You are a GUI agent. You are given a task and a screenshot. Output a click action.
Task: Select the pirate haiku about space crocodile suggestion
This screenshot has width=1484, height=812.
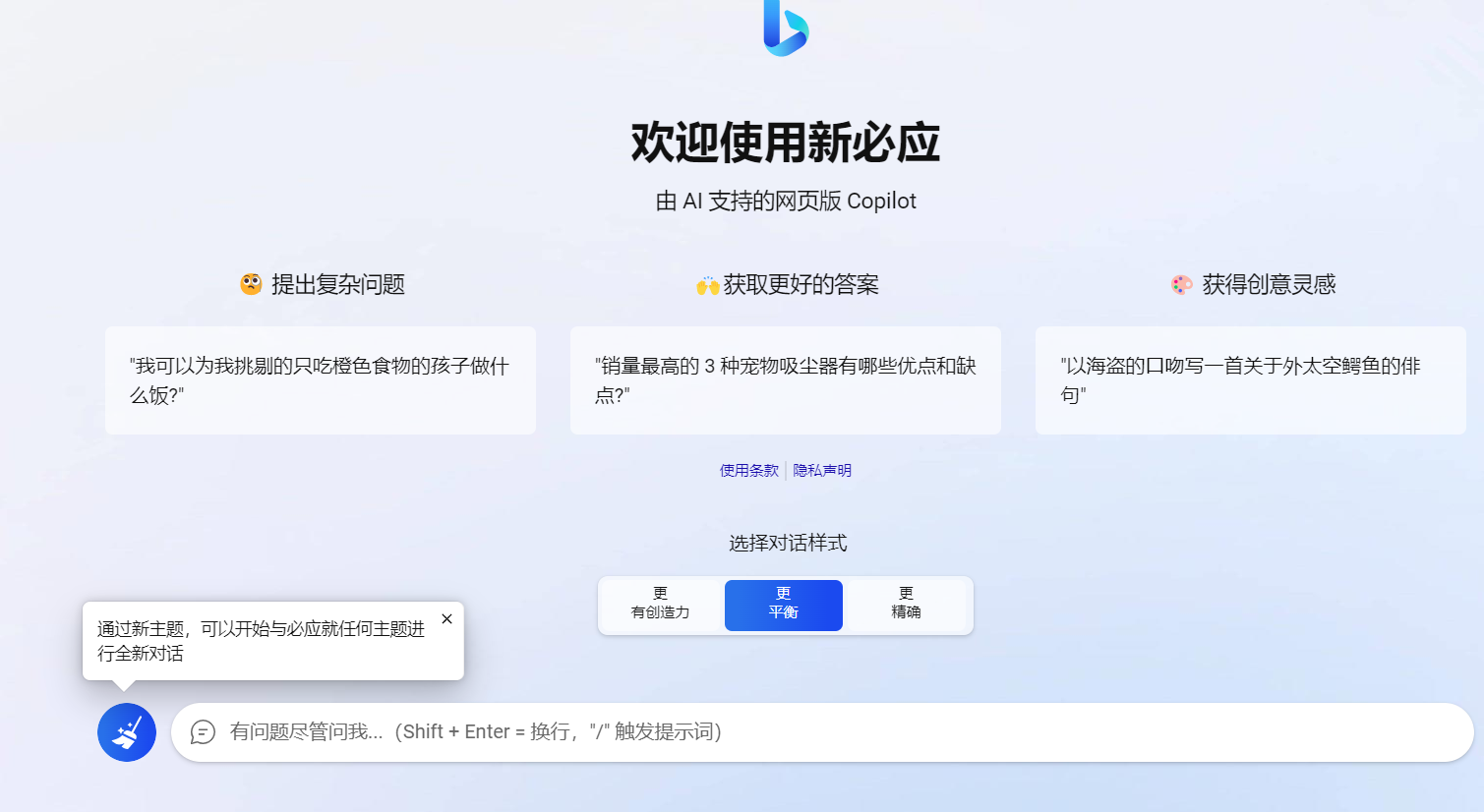point(1250,380)
